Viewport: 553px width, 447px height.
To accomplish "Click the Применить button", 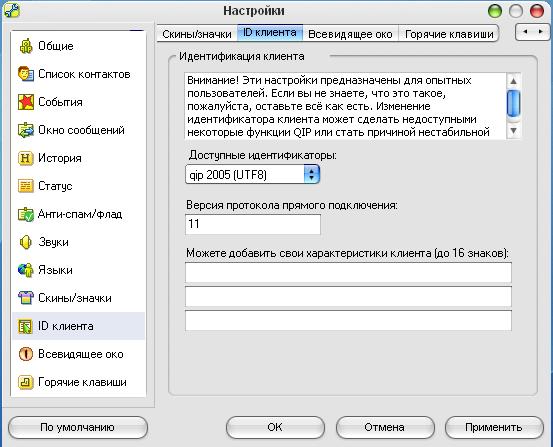I will [x=494, y=427].
